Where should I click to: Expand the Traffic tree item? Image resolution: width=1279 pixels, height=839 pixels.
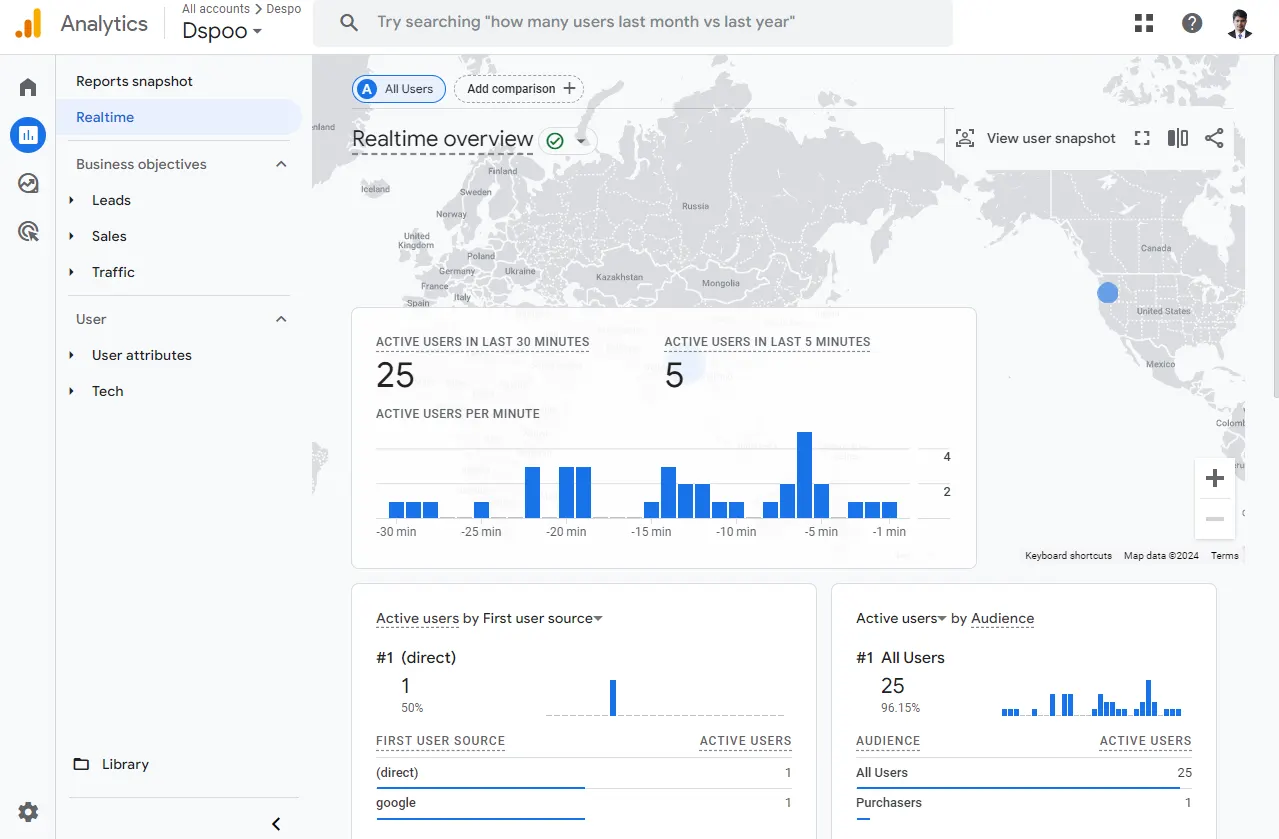point(72,272)
